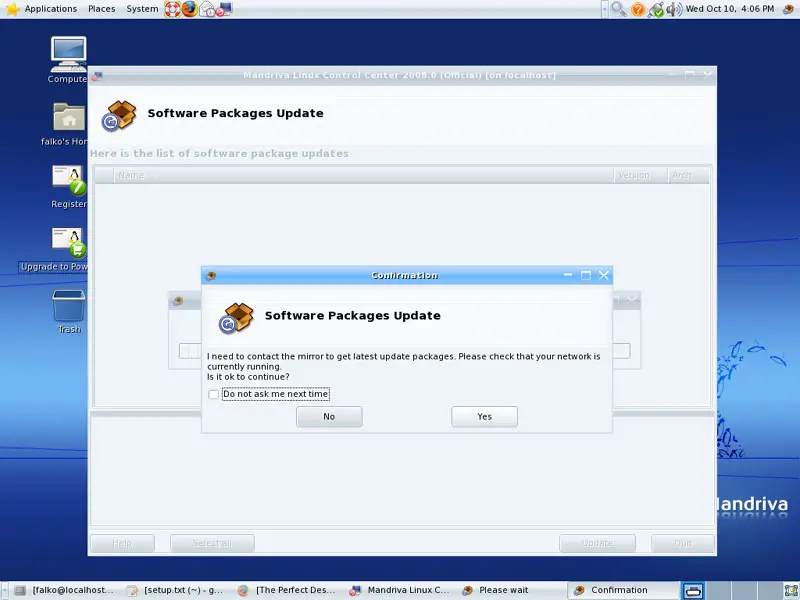The width and height of the screenshot is (800, 600).
Task: Open the orange question mark help applet
Action: coord(638,9)
